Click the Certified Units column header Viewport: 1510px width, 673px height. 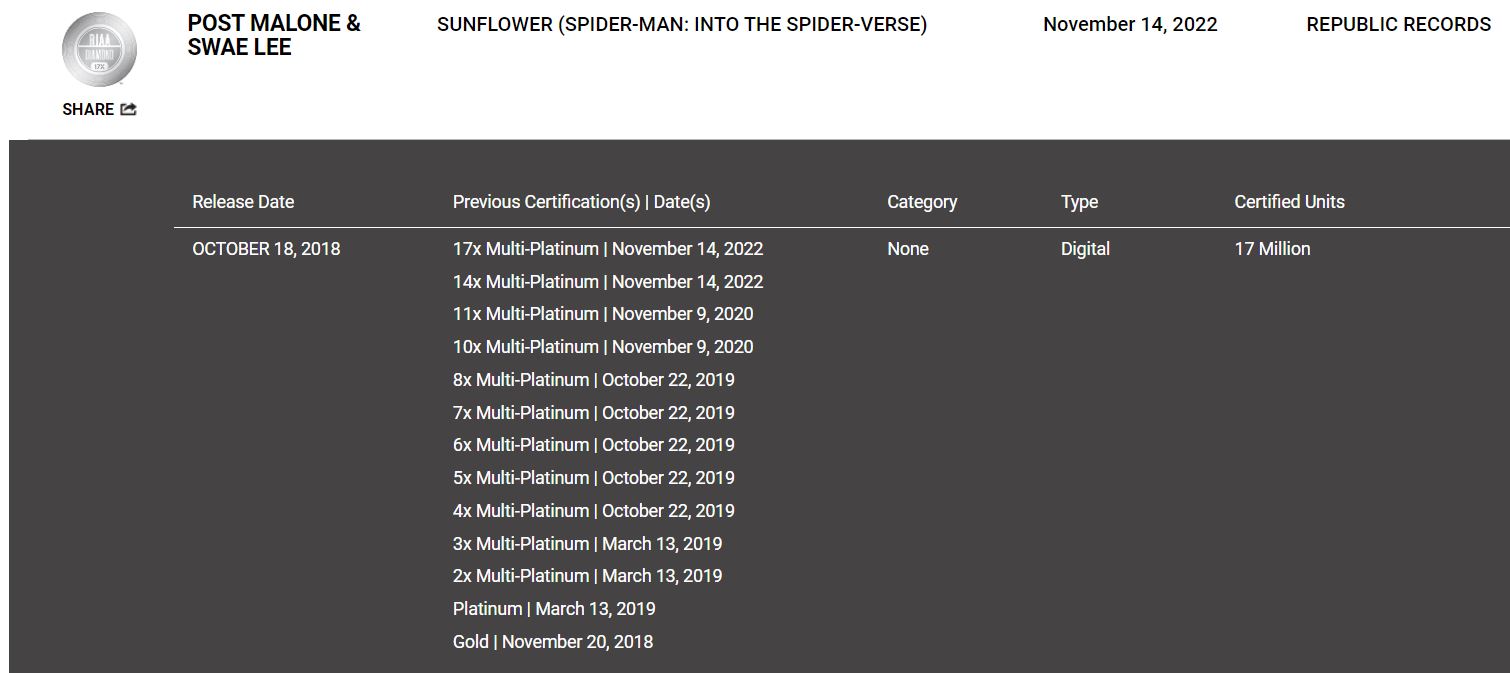(1289, 202)
